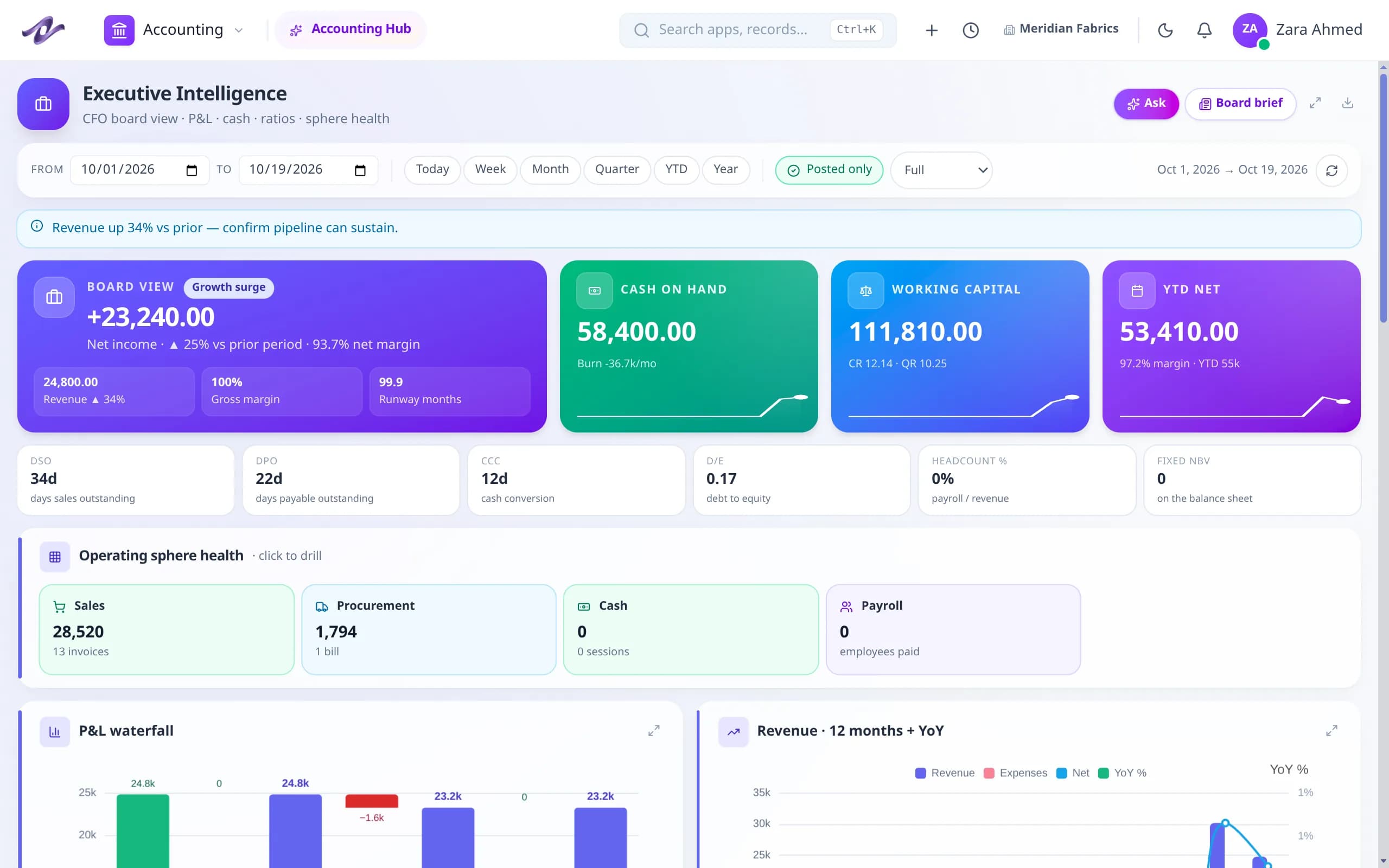1389x868 pixels.
Task: Click the Cash on Hand card icon
Action: [595, 290]
